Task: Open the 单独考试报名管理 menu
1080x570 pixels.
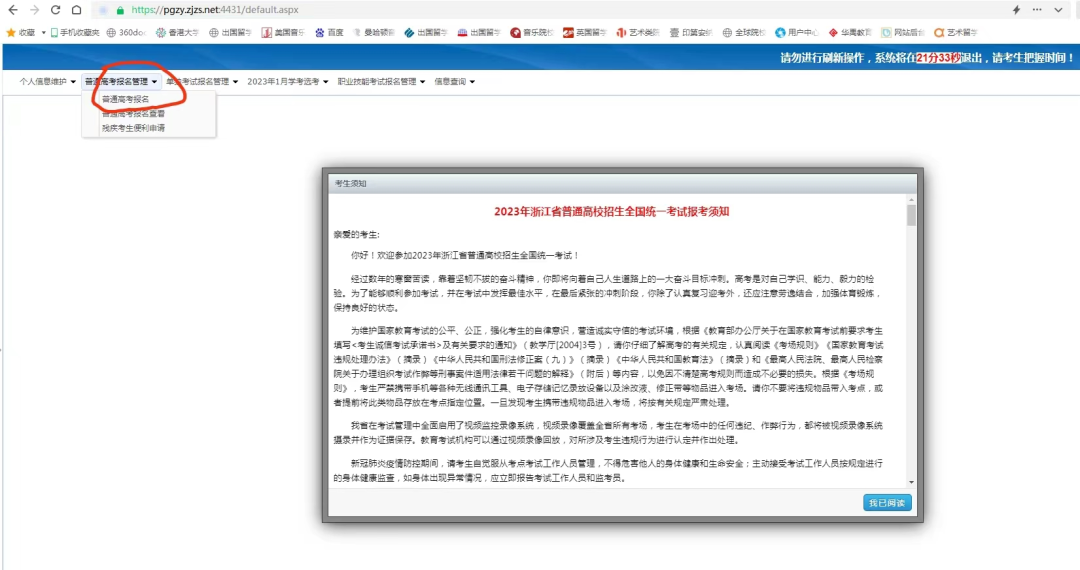Action: pyautogui.click(x=202, y=81)
